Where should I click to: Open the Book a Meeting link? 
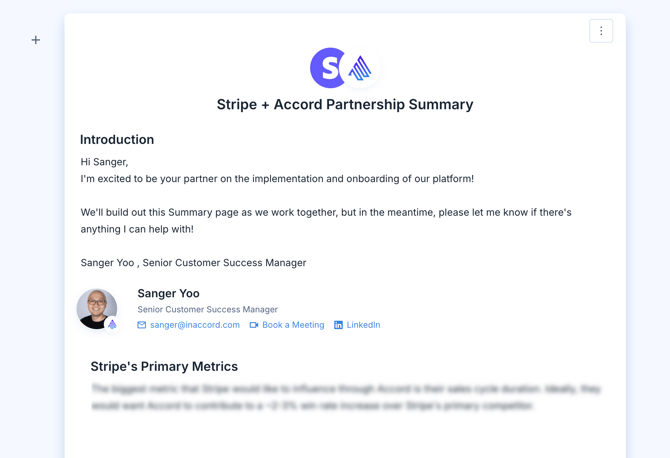(x=293, y=325)
